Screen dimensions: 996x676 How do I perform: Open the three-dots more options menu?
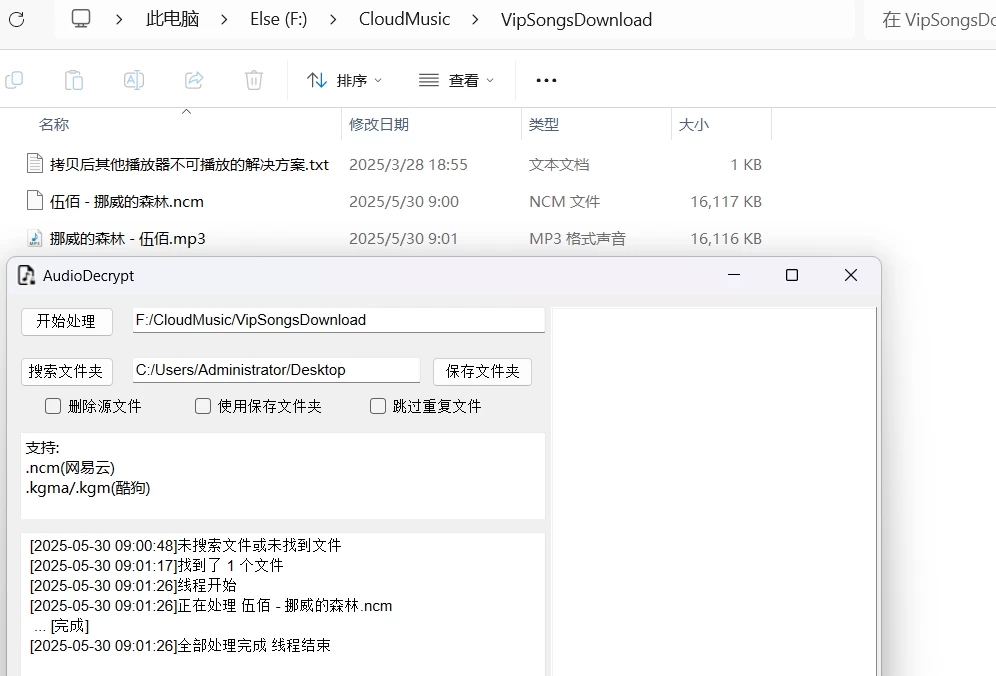click(x=546, y=80)
